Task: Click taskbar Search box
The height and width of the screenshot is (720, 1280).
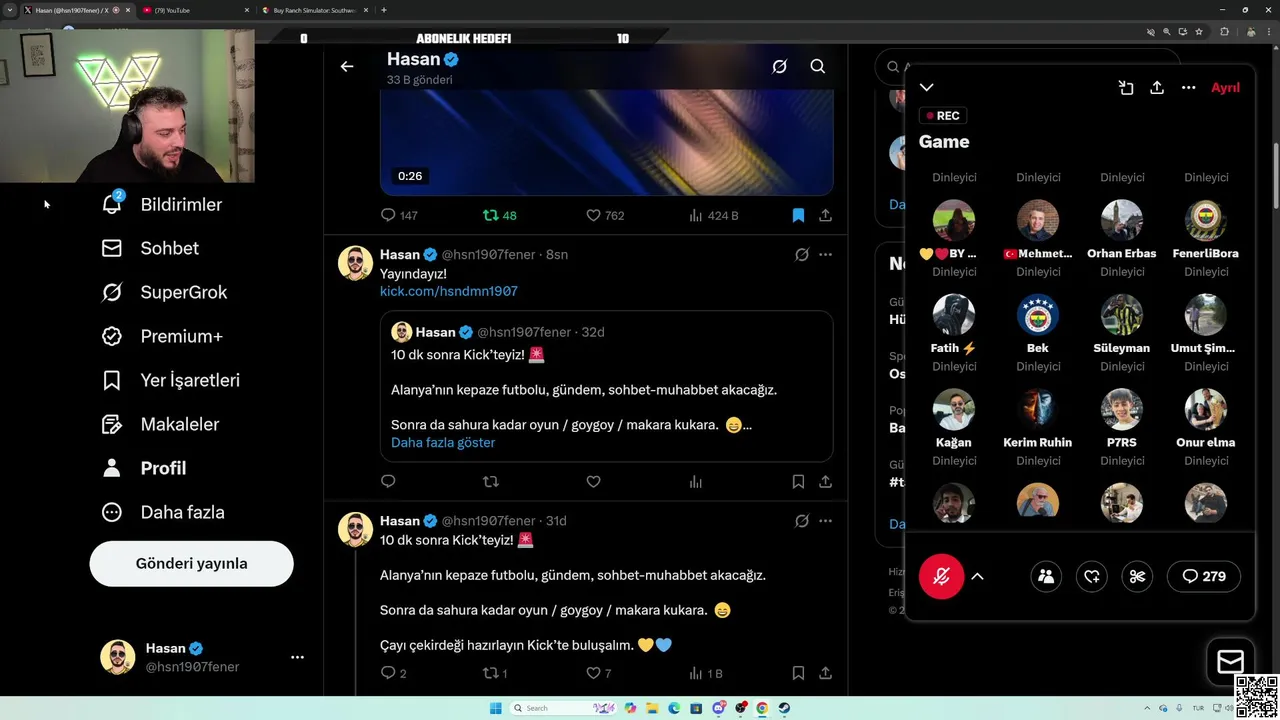Action: 564,708
